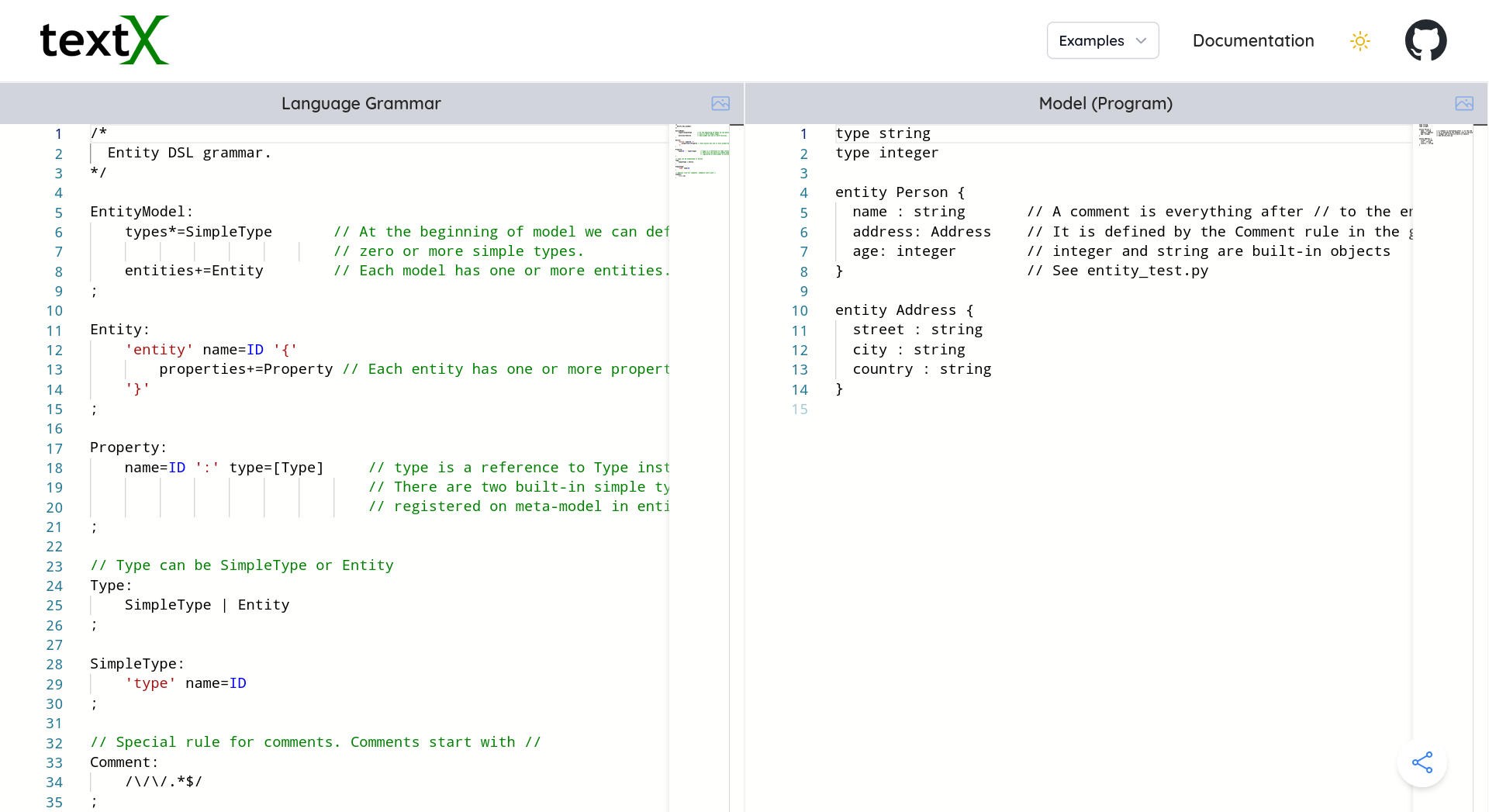Open the Examples dropdown
The height and width of the screenshot is (812, 1489).
point(1102,41)
